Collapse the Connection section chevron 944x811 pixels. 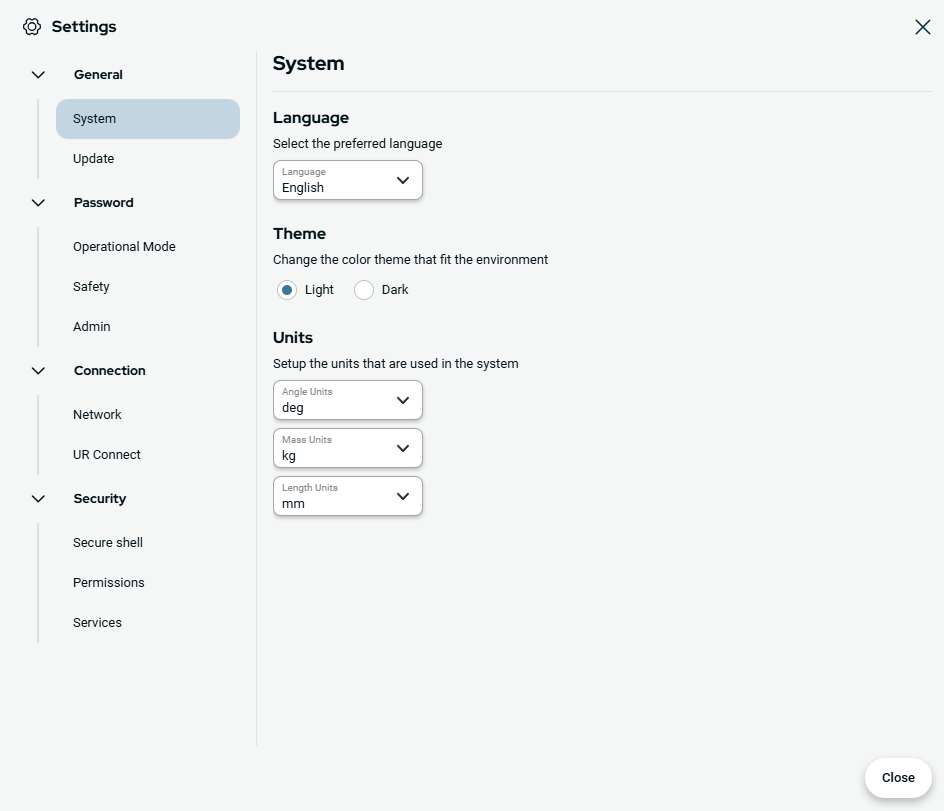click(39, 371)
